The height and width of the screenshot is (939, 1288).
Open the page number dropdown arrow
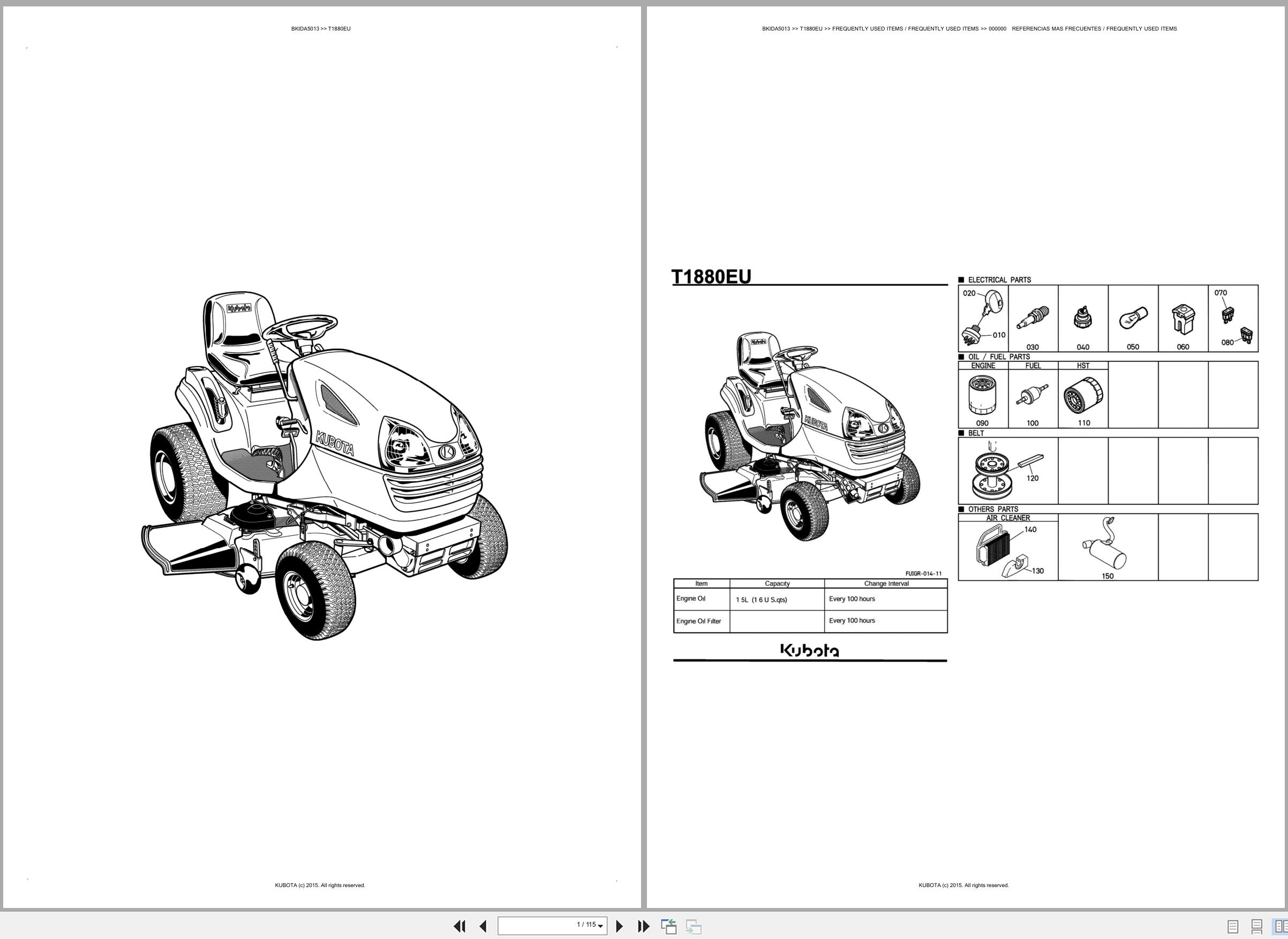point(600,927)
